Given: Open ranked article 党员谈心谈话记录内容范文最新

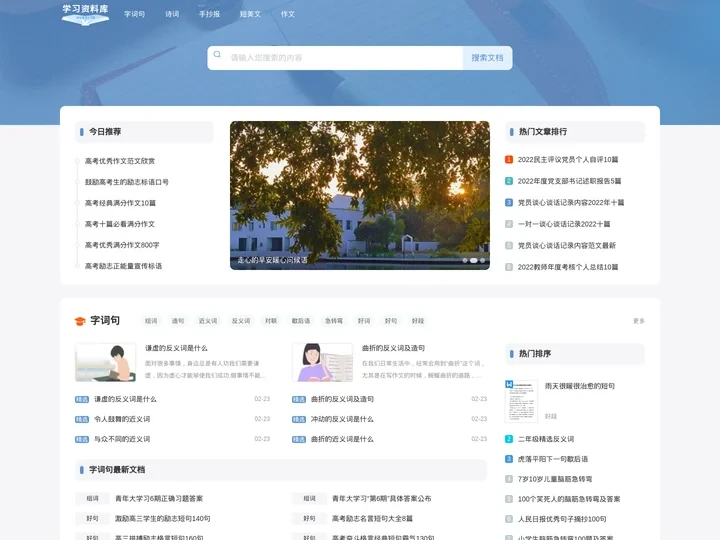Looking at the screenshot, I should pos(567,246).
